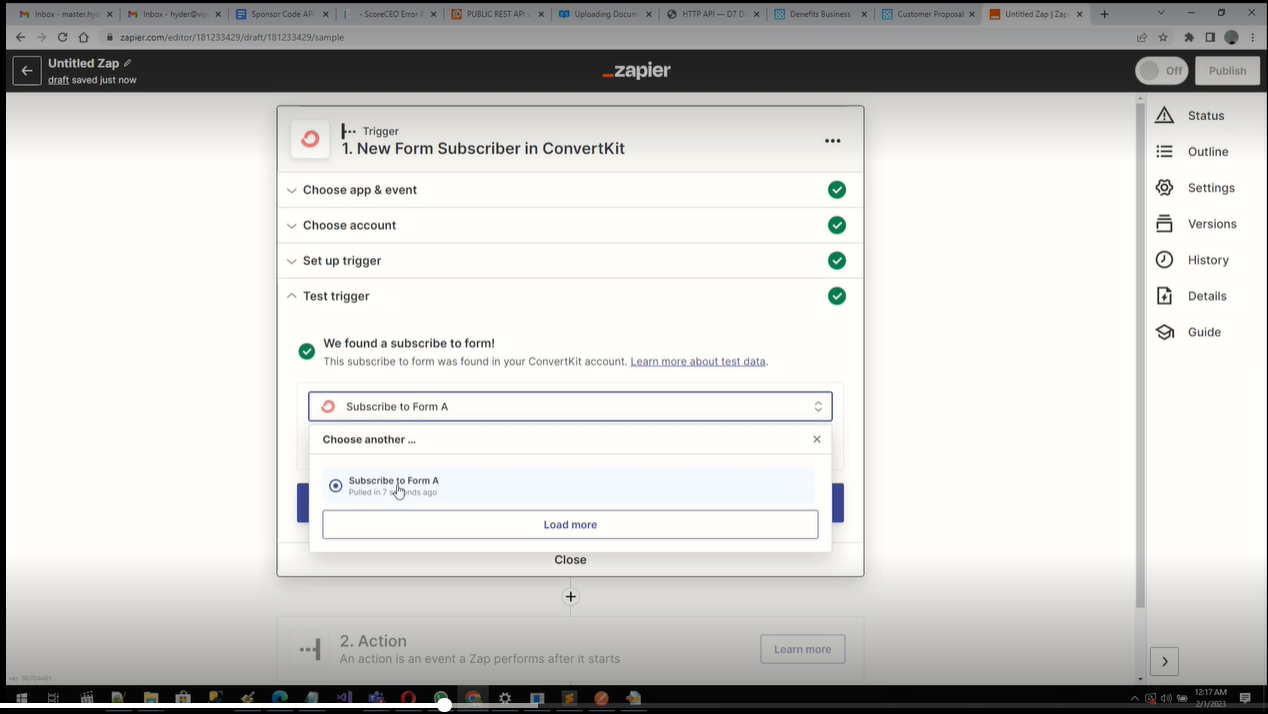Screen dimensions: 1268x714
Task: Open Task View from Windows taskbar
Action: (53, 698)
